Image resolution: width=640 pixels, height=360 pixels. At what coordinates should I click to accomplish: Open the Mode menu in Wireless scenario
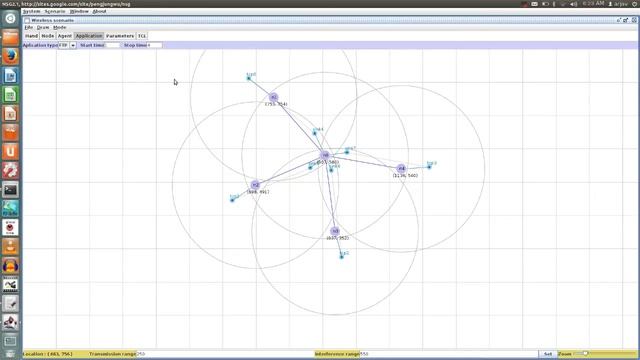60,27
